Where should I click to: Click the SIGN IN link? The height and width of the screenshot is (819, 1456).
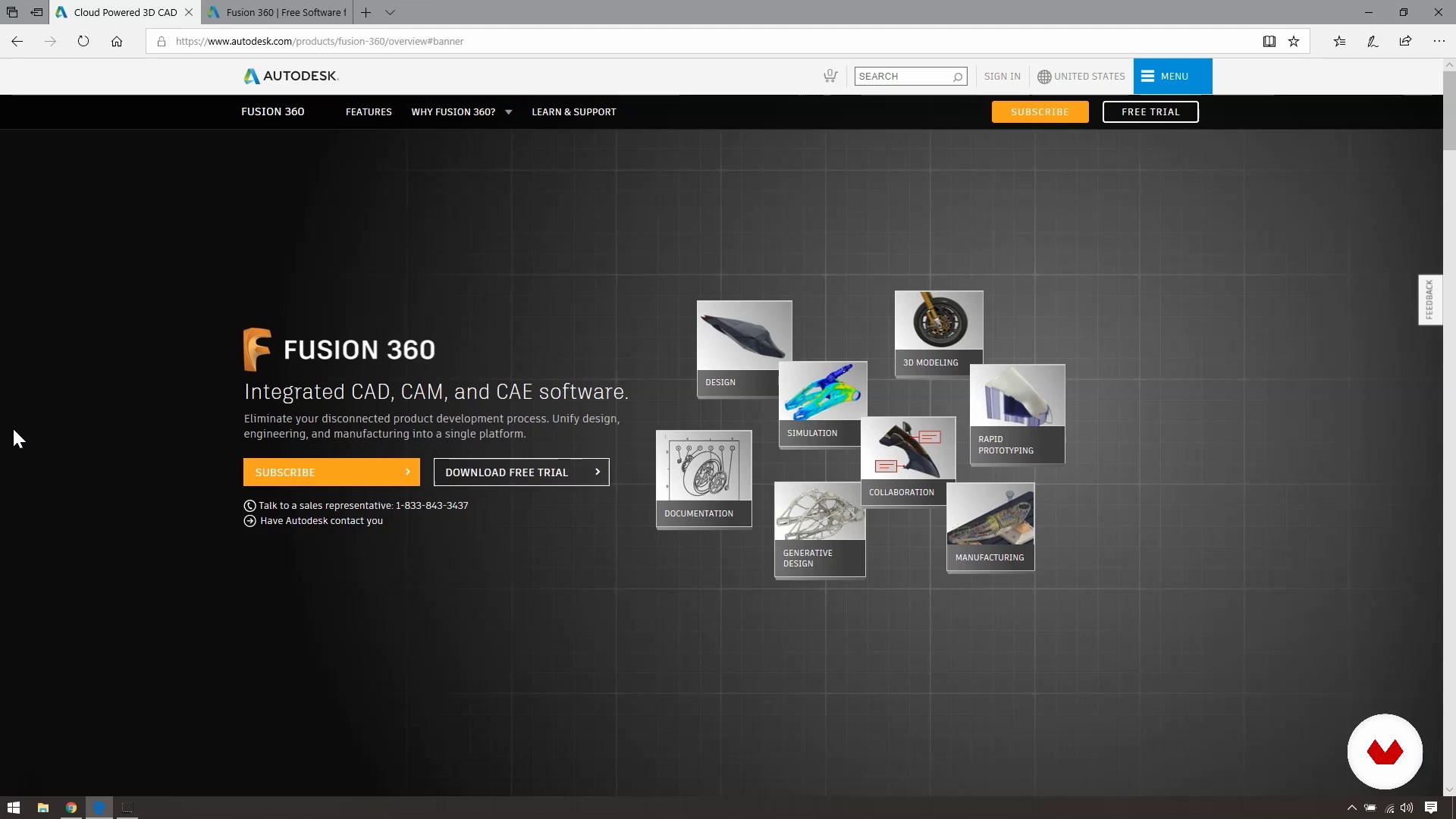[x=1002, y=76]
